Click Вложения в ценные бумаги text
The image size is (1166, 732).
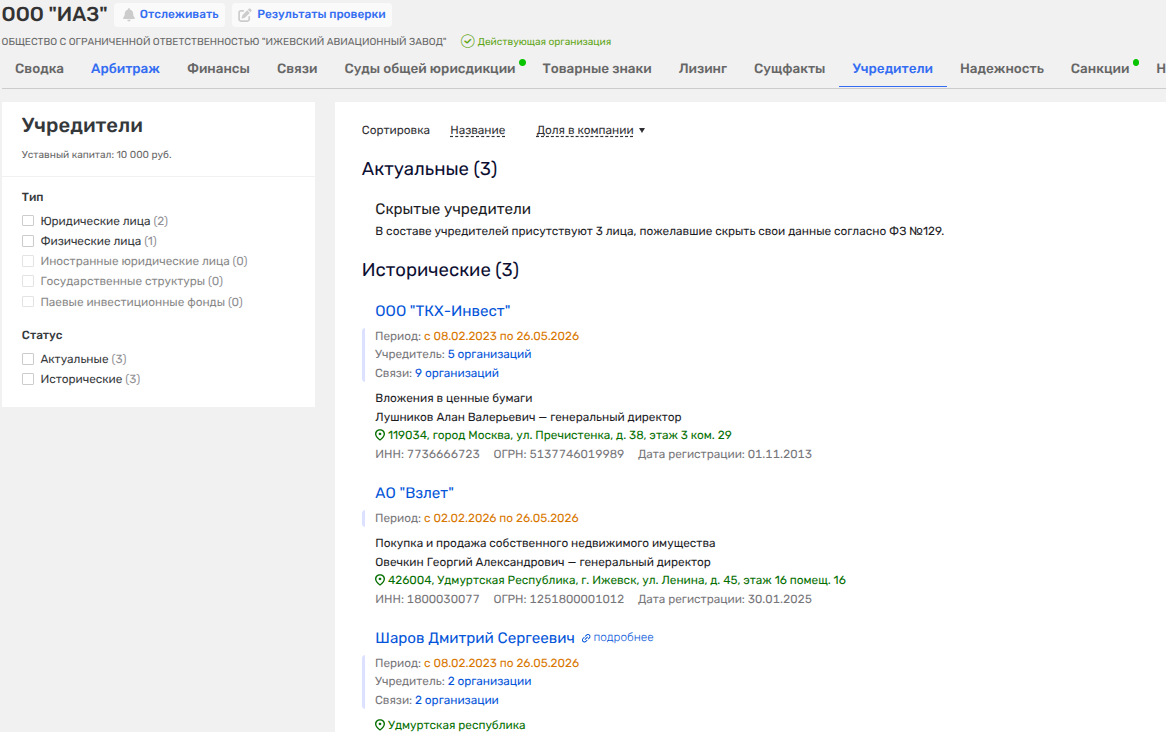(x=454, y=398)
